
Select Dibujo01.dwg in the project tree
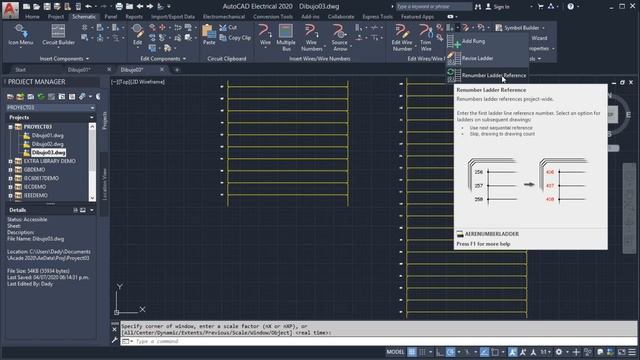48,136
